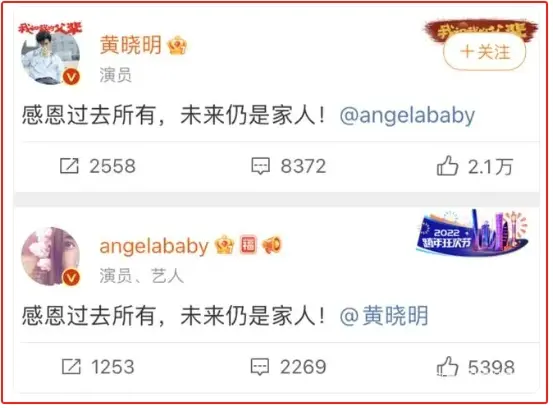Click the verified V badge on 黄晓明's avatar
This screenshot has height=408, width=553.
[71, 77]
